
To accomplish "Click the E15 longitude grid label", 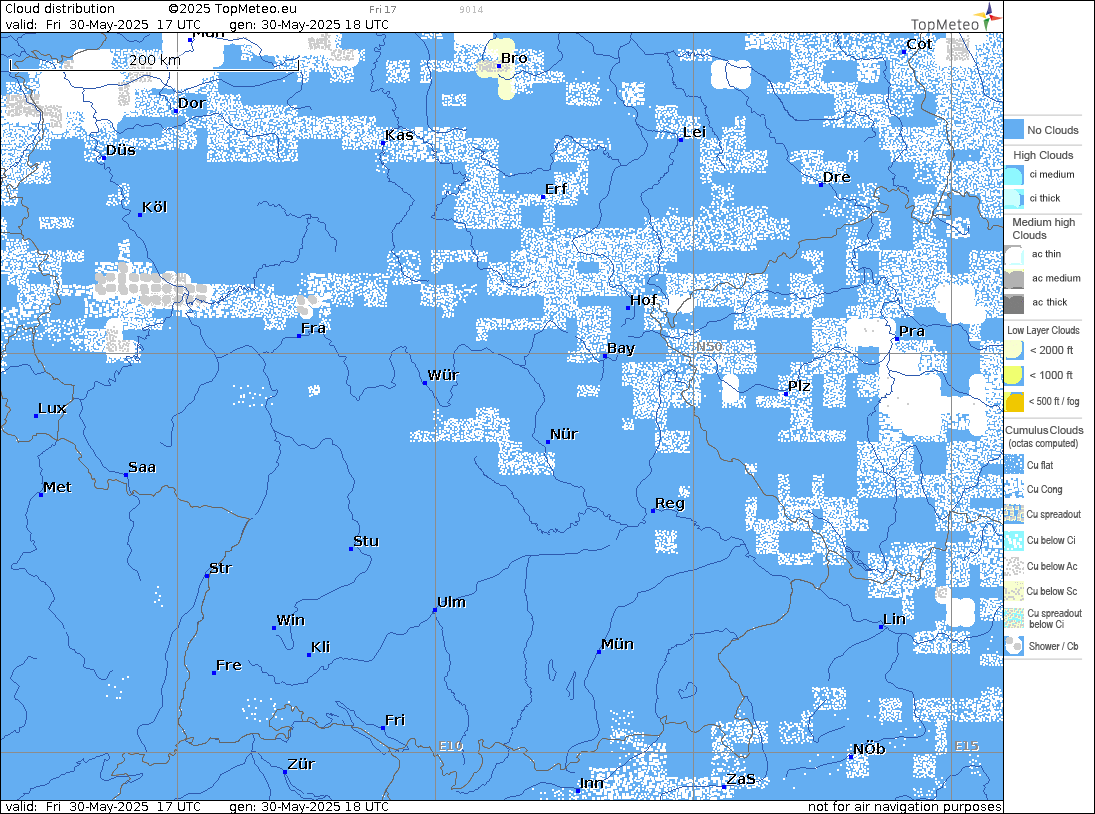I will pos(967,746).
